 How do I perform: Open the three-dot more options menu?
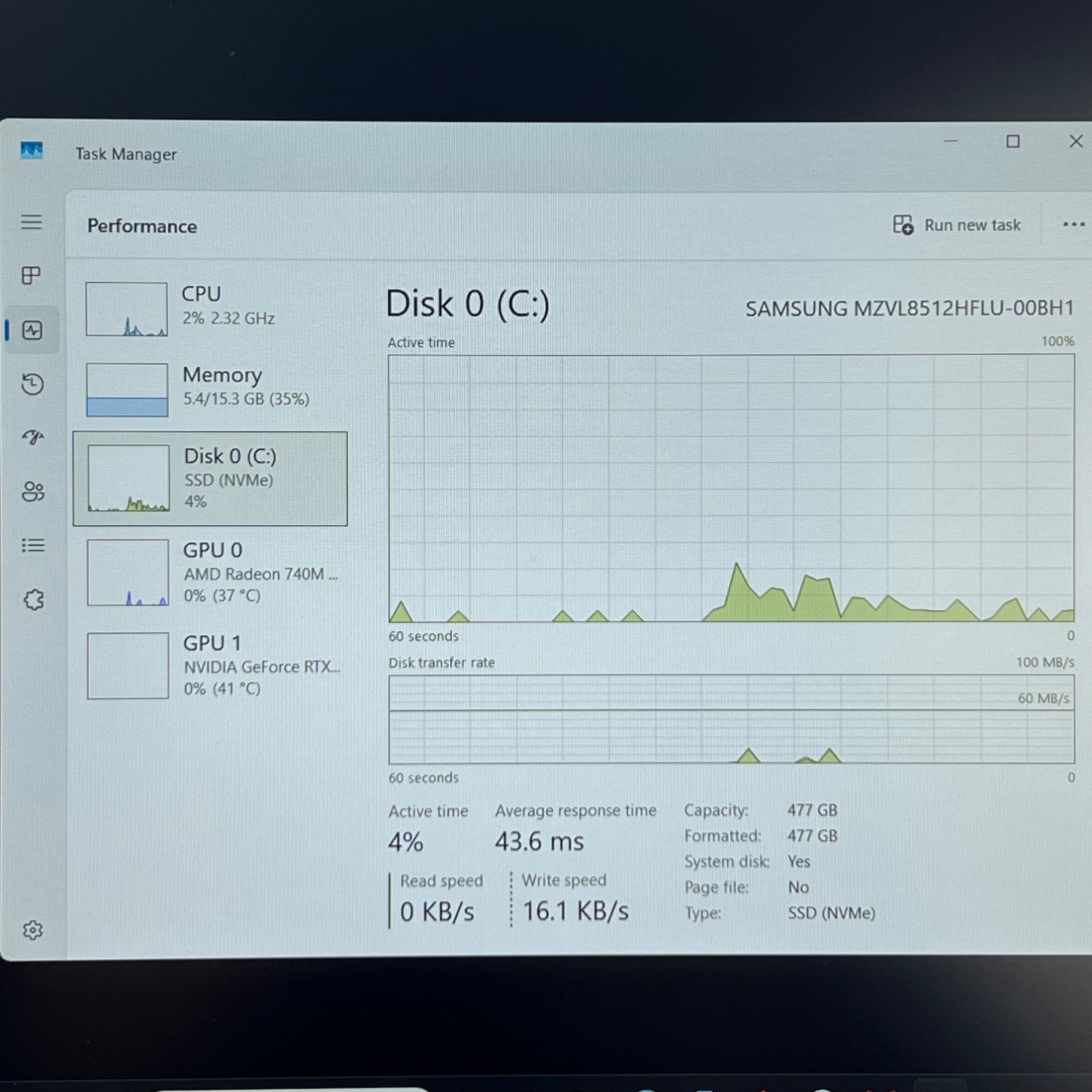[1073, 224]
